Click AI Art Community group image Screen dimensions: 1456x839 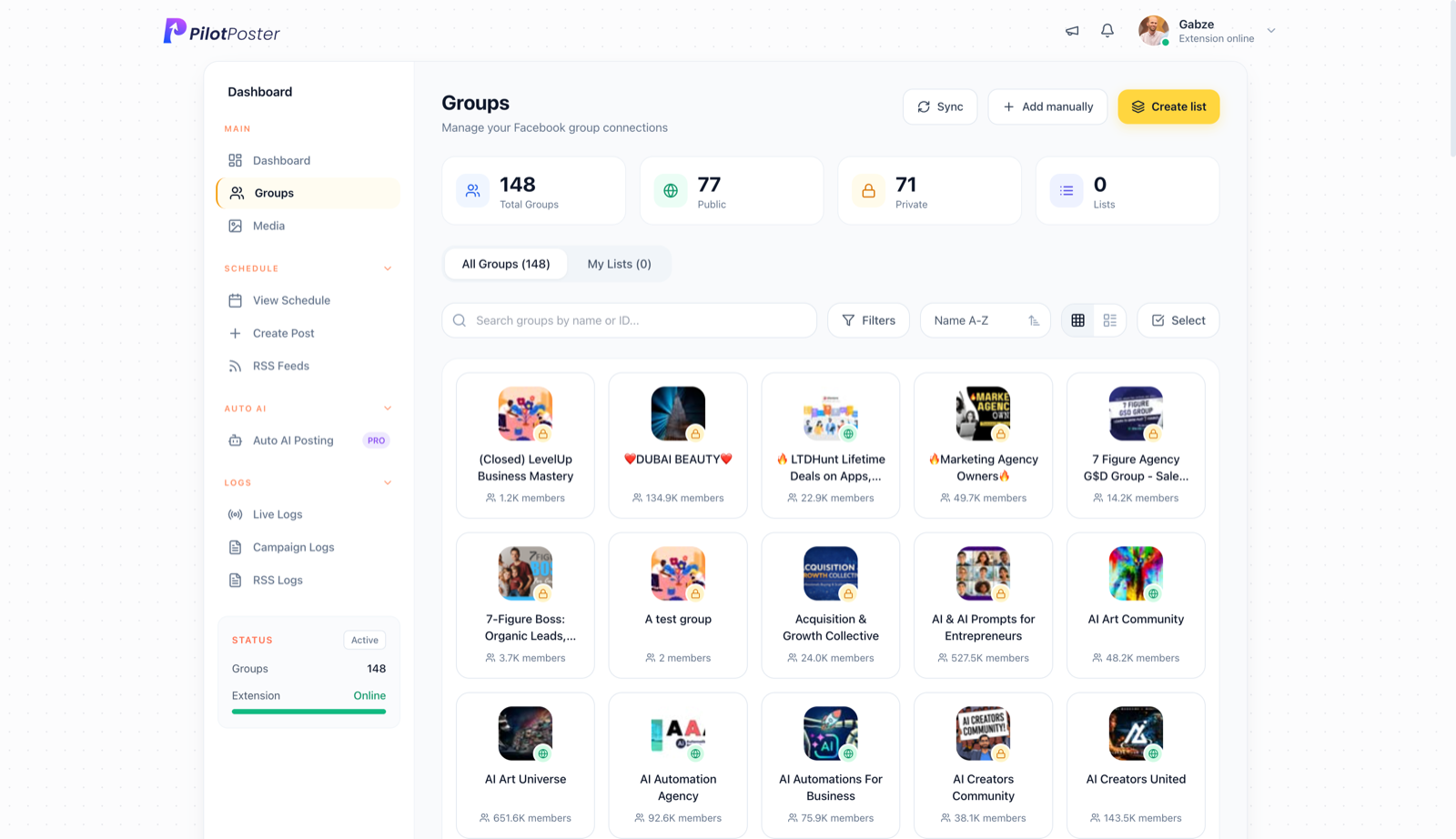click(1136, 573)
